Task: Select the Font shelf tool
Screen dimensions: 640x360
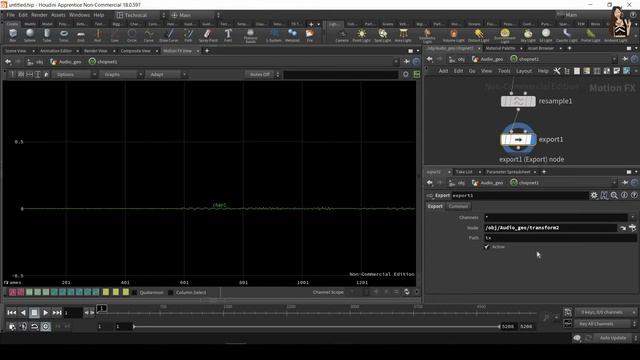Action: (x=228, y=35)
